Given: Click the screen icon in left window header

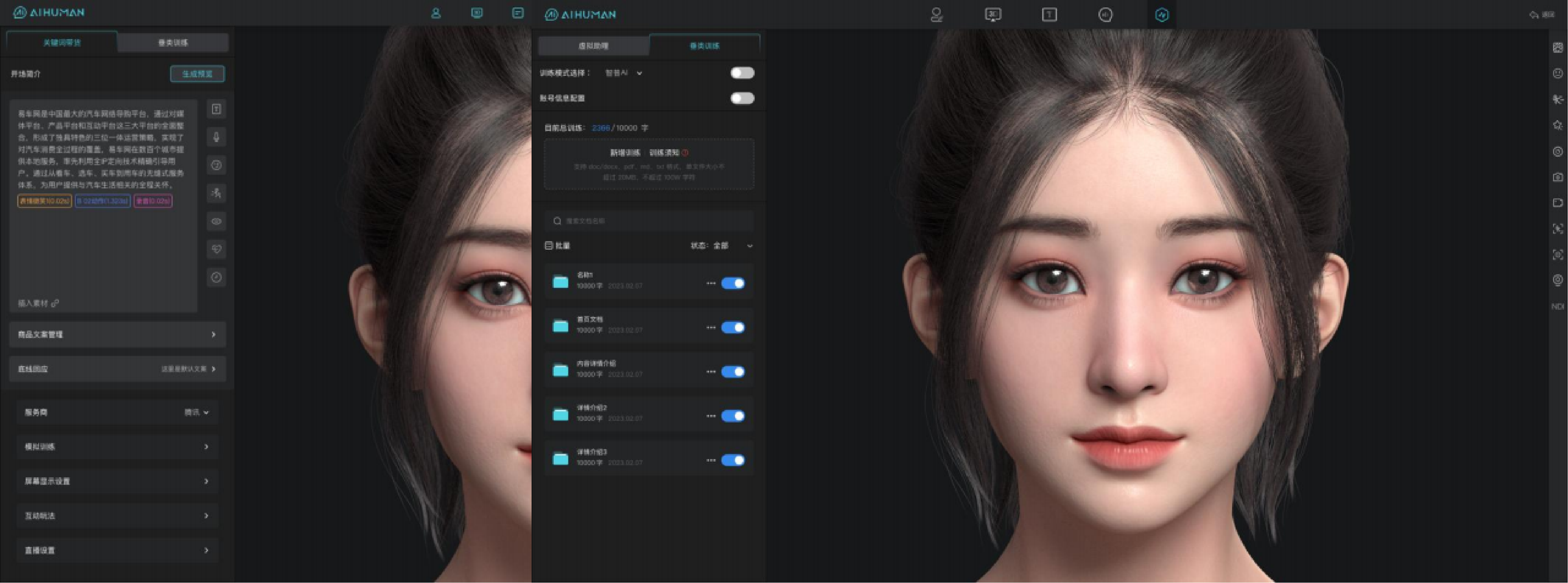Looking at the screenshot, I should (x=477, y=13).
